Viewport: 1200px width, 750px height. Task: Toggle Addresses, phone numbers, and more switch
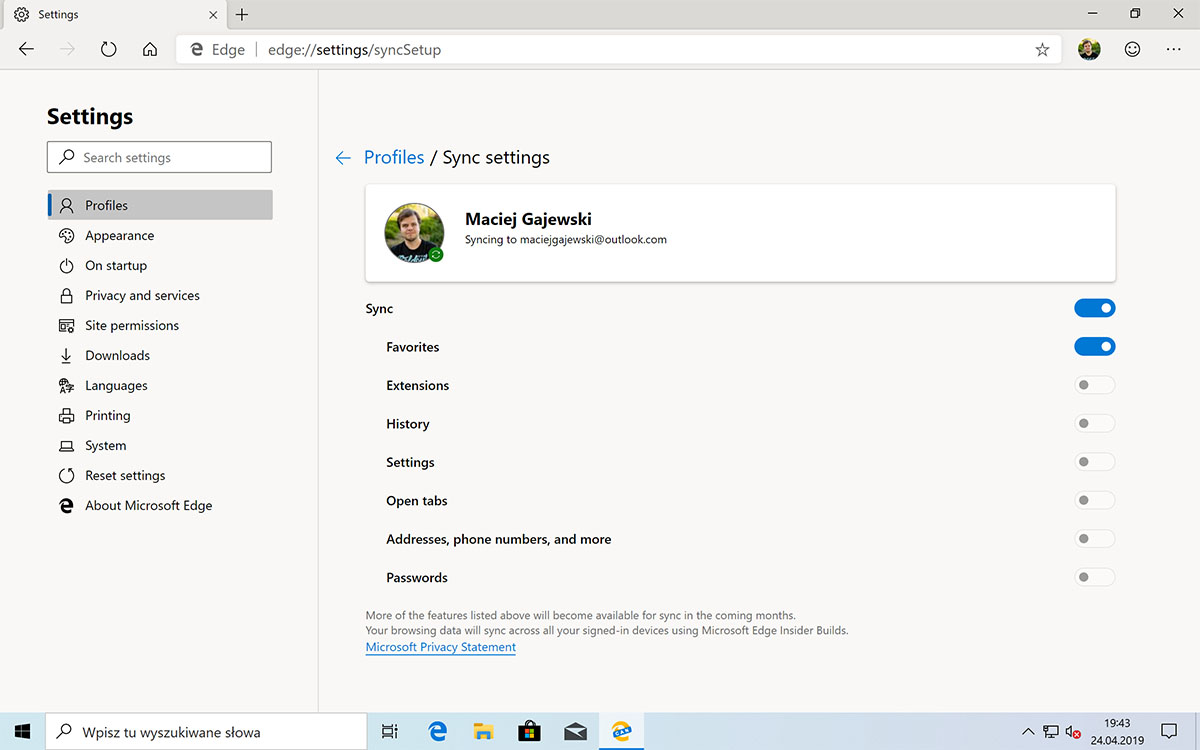click(x=1095, y=539)
